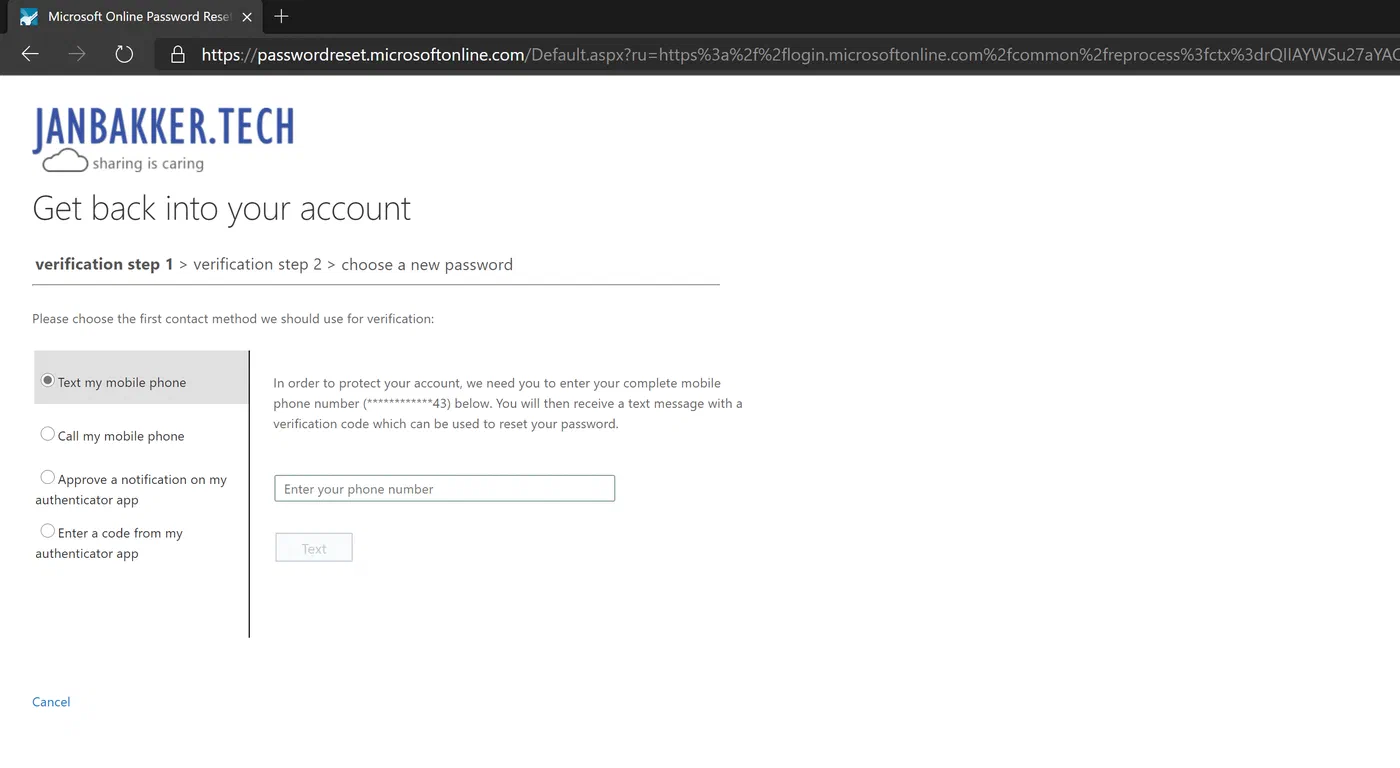Click 'Please choose the first contact method' text
This screenshot has height=768, width=1400.
coord(233,319)
